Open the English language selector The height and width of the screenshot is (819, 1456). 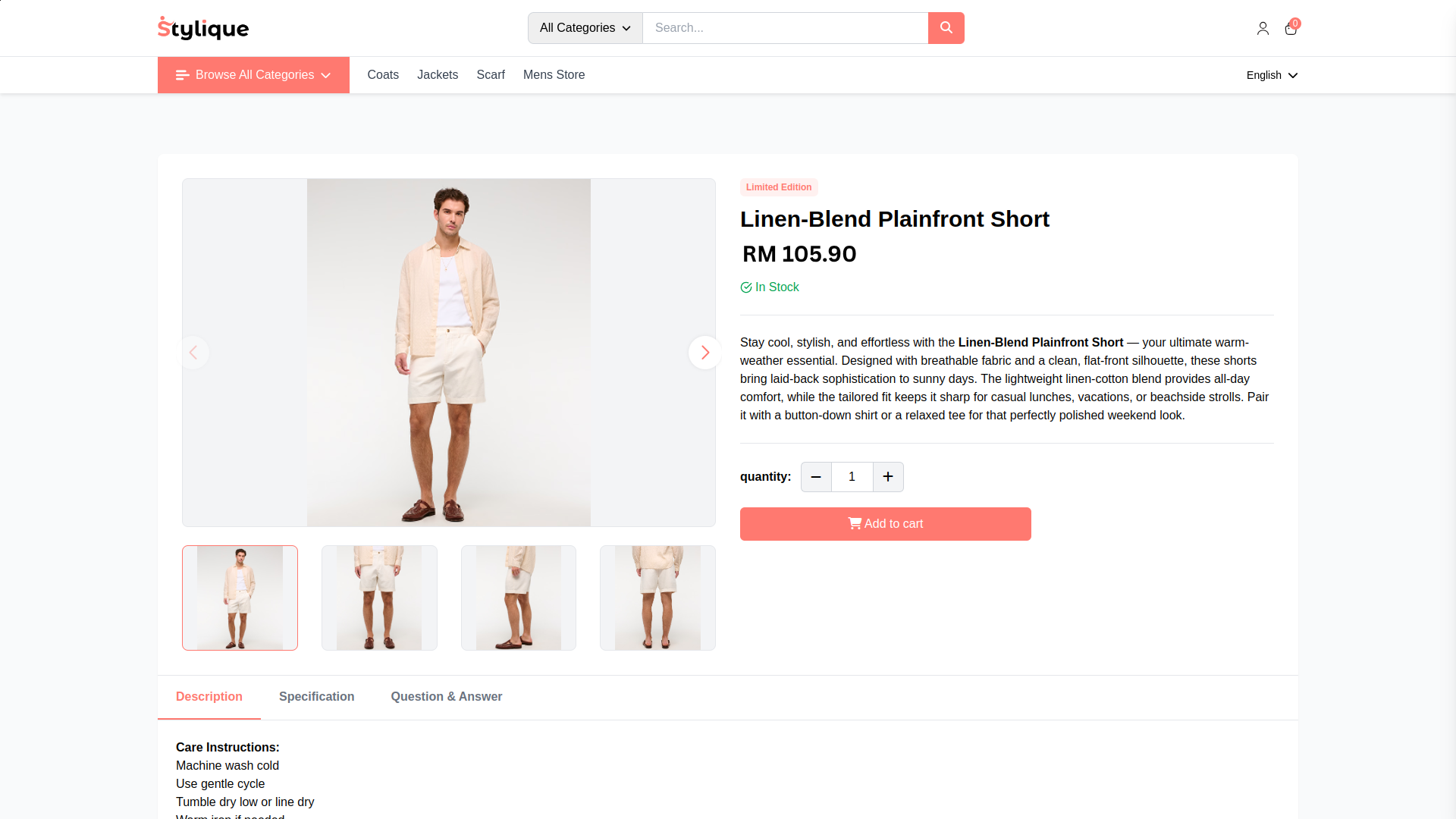click(1272, 75)
